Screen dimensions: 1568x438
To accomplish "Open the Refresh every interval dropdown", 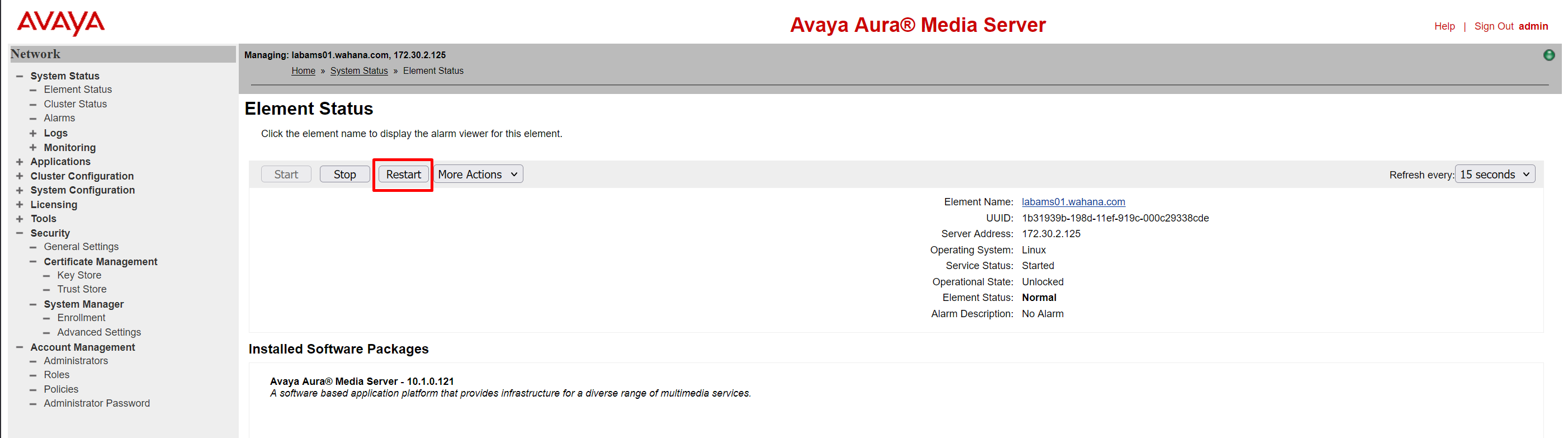I will click(x=1494, y=174).
